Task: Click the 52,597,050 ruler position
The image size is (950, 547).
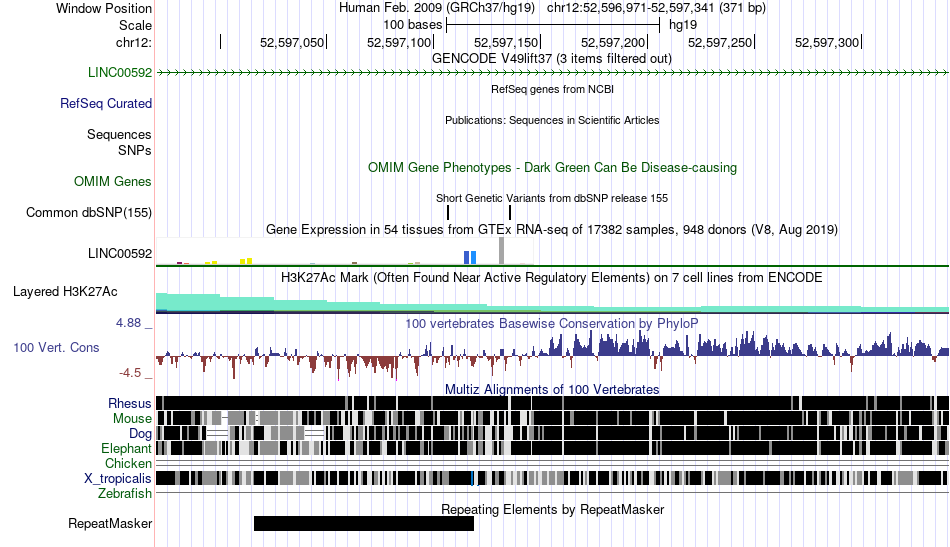Action: point(292,42)
